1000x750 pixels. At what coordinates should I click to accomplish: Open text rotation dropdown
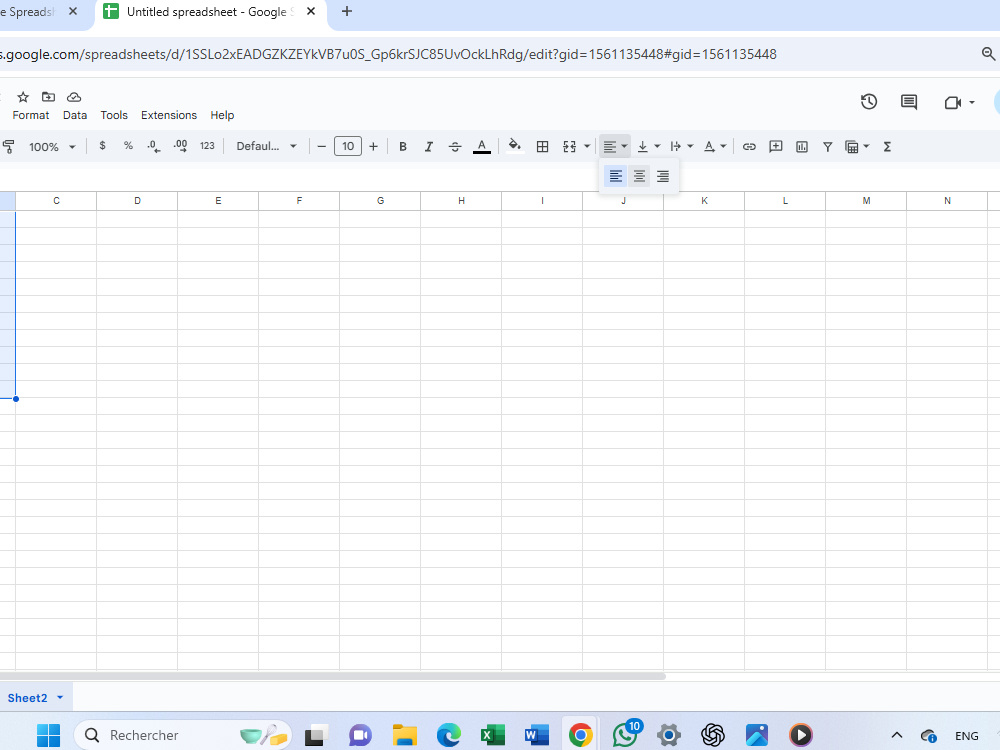coord(715,147)
